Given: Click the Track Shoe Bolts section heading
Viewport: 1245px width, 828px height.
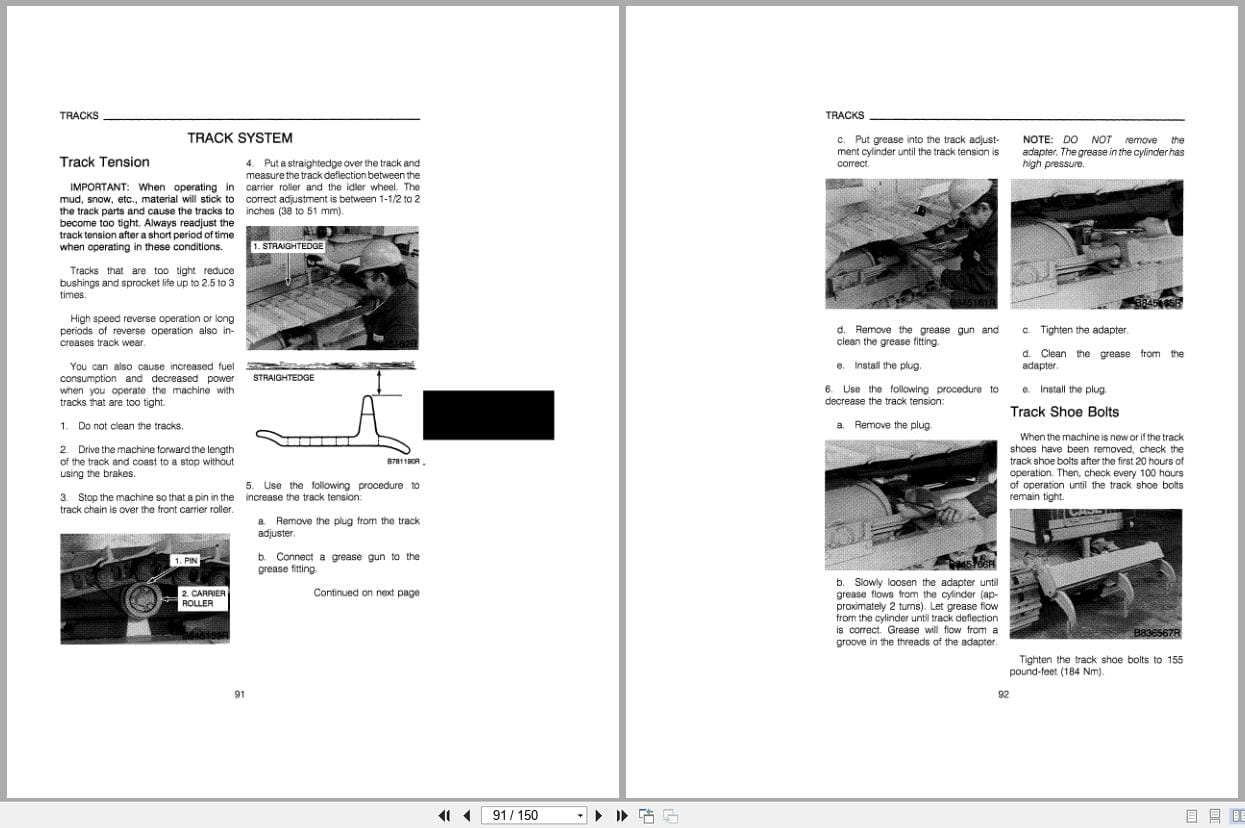Looking at the screenshot, I should [x=1064, y=411].
